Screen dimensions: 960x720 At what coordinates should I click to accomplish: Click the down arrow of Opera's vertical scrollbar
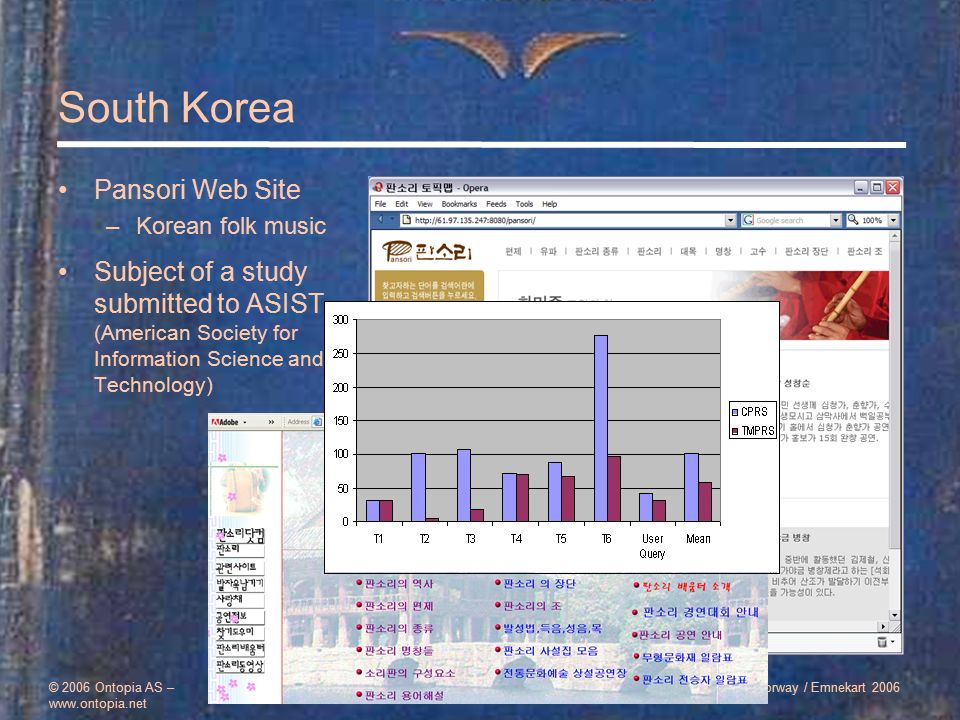(x=894, y=615)
